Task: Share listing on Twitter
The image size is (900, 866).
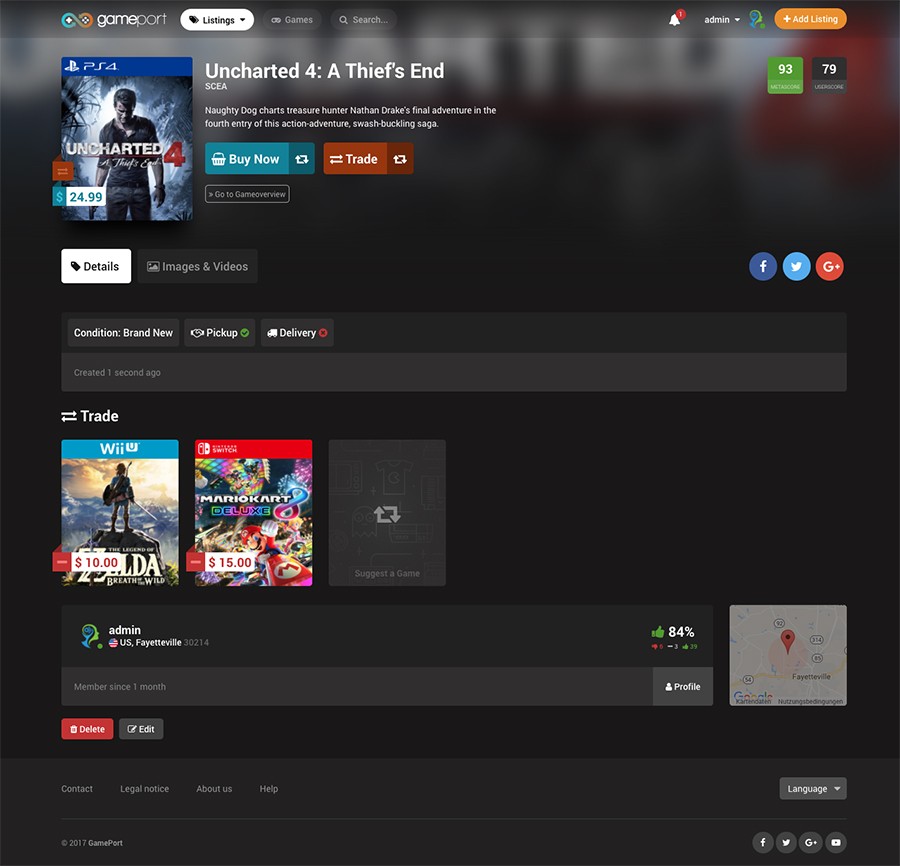Action: (796, 266)
